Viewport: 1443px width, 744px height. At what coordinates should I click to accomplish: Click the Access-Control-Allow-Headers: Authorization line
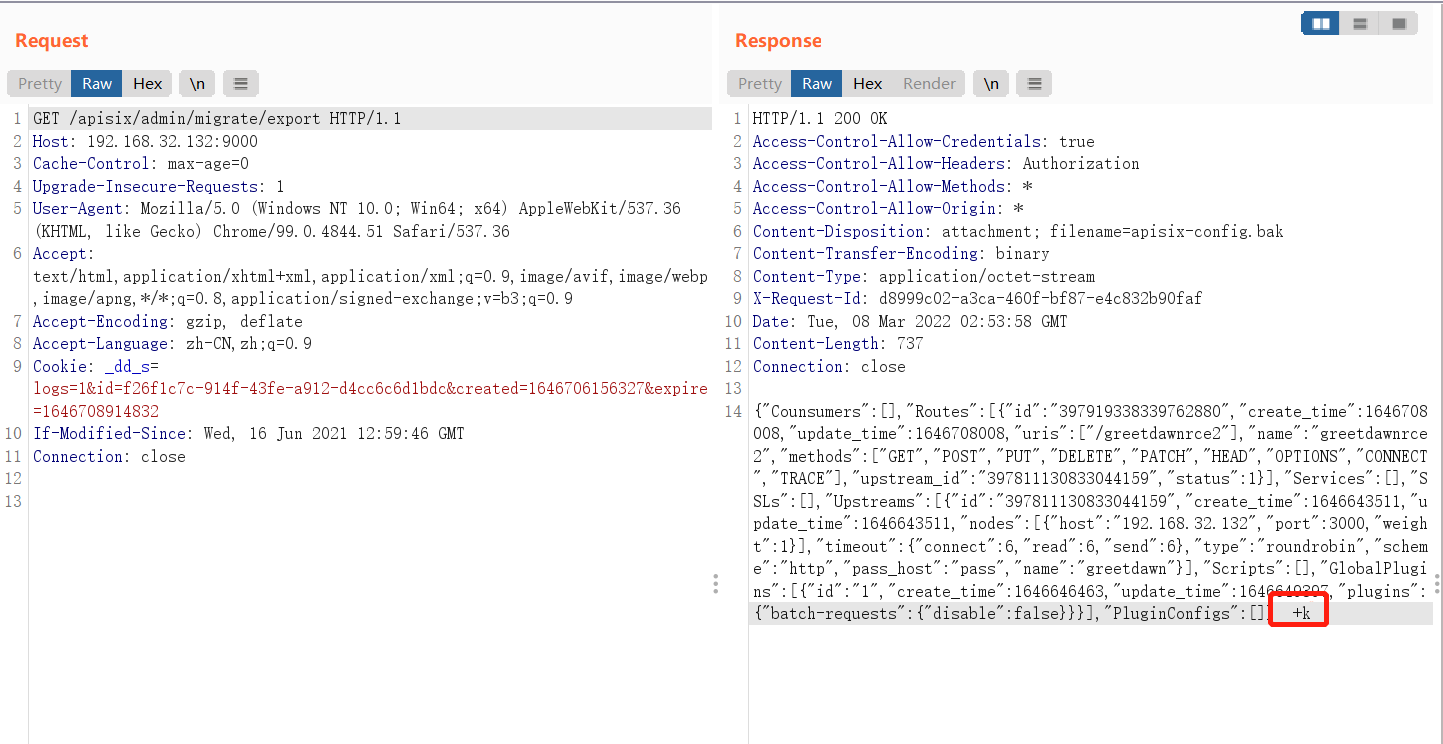946,164
